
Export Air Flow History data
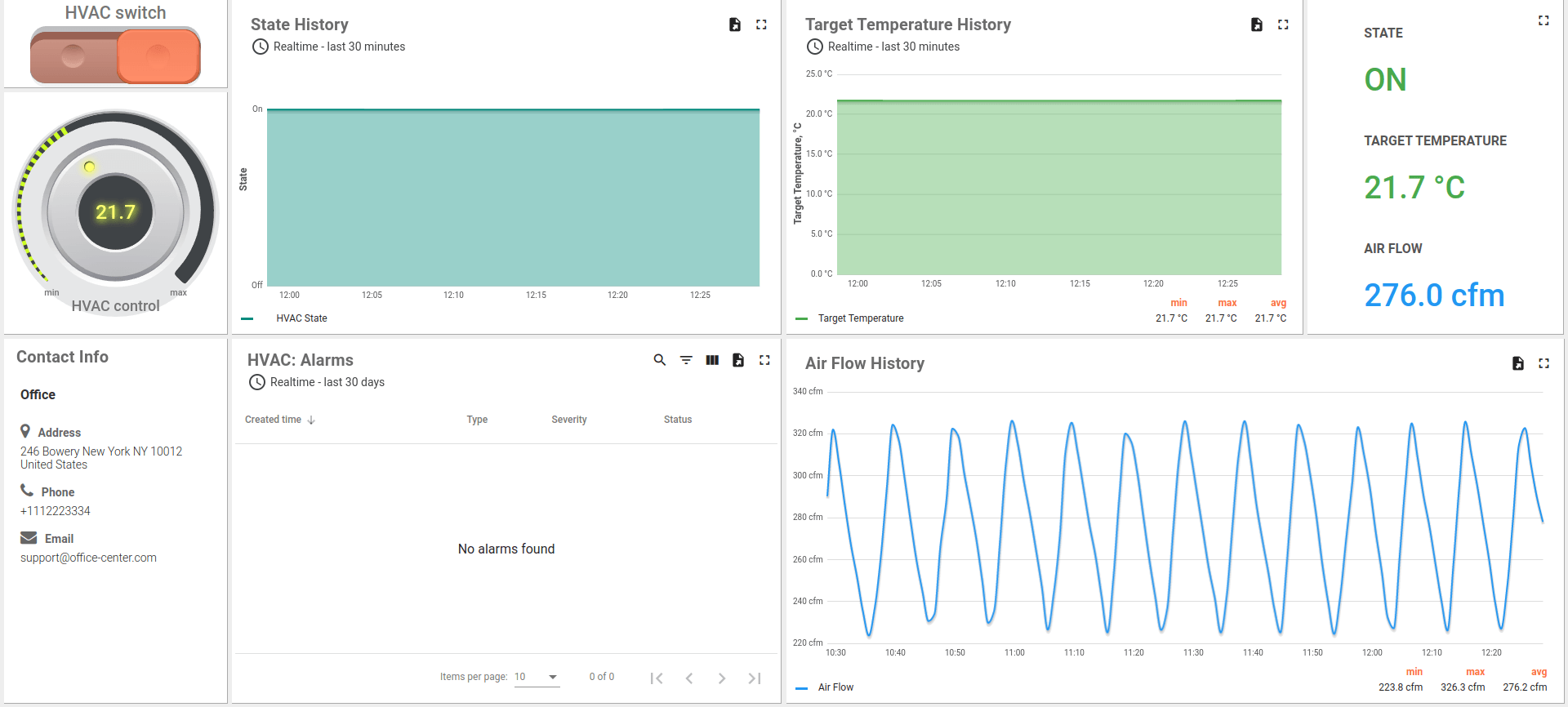(x=1518, y=363)
